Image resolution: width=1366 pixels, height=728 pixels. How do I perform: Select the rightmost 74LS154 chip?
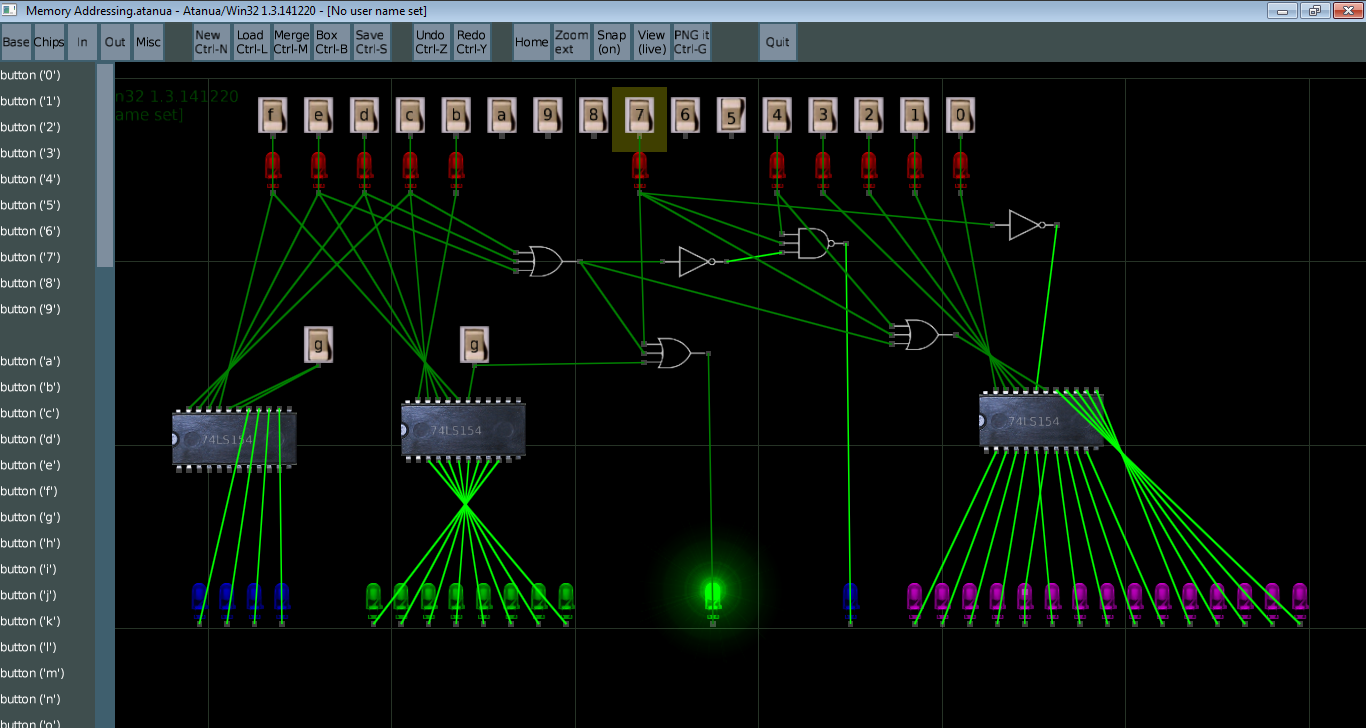[x=1040, y=421]
